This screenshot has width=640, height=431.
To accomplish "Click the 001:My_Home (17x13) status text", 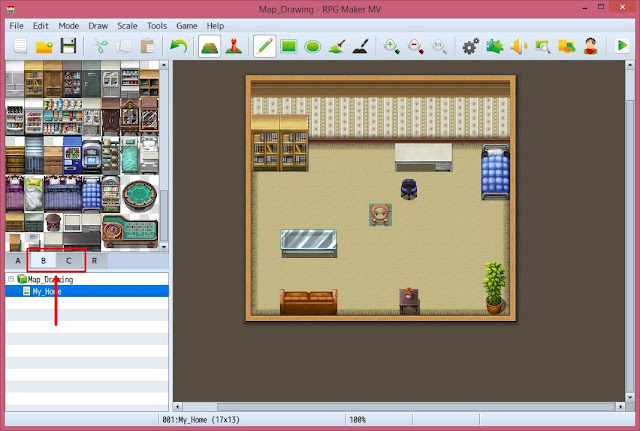I will (x=201, y=420).
